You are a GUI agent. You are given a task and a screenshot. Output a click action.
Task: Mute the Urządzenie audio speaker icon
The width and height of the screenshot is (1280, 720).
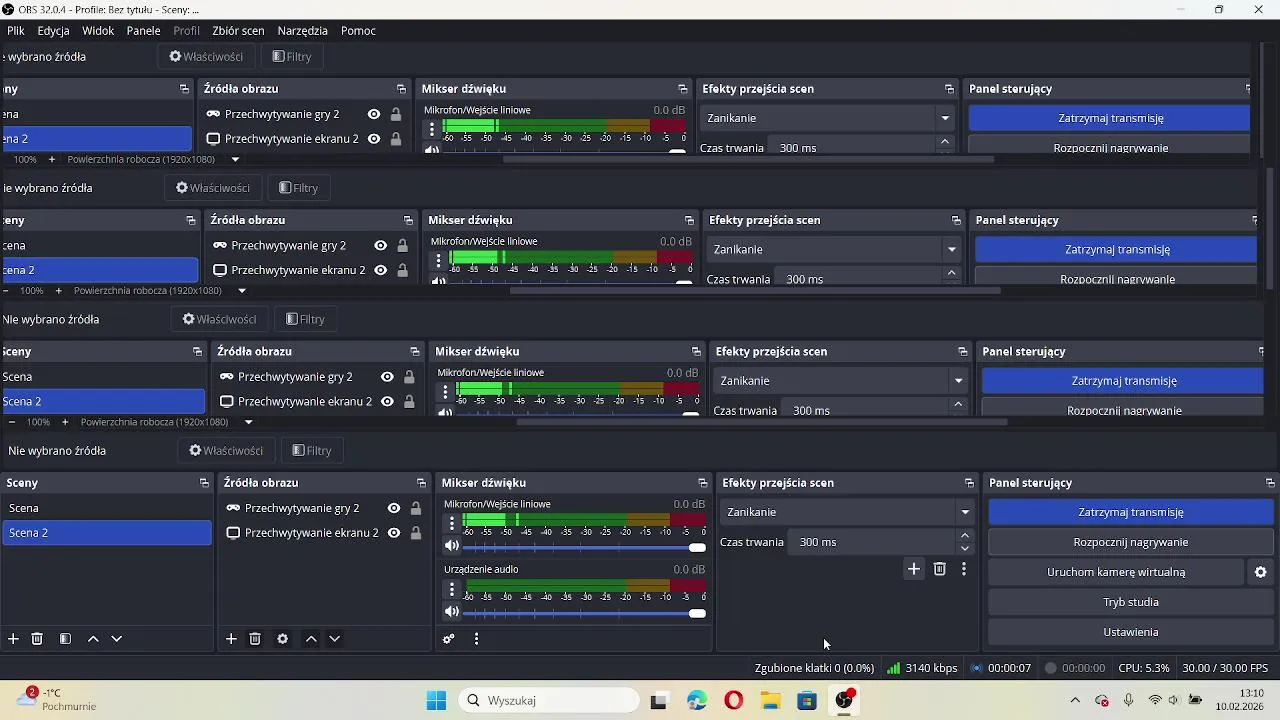[x=452, y=612]
